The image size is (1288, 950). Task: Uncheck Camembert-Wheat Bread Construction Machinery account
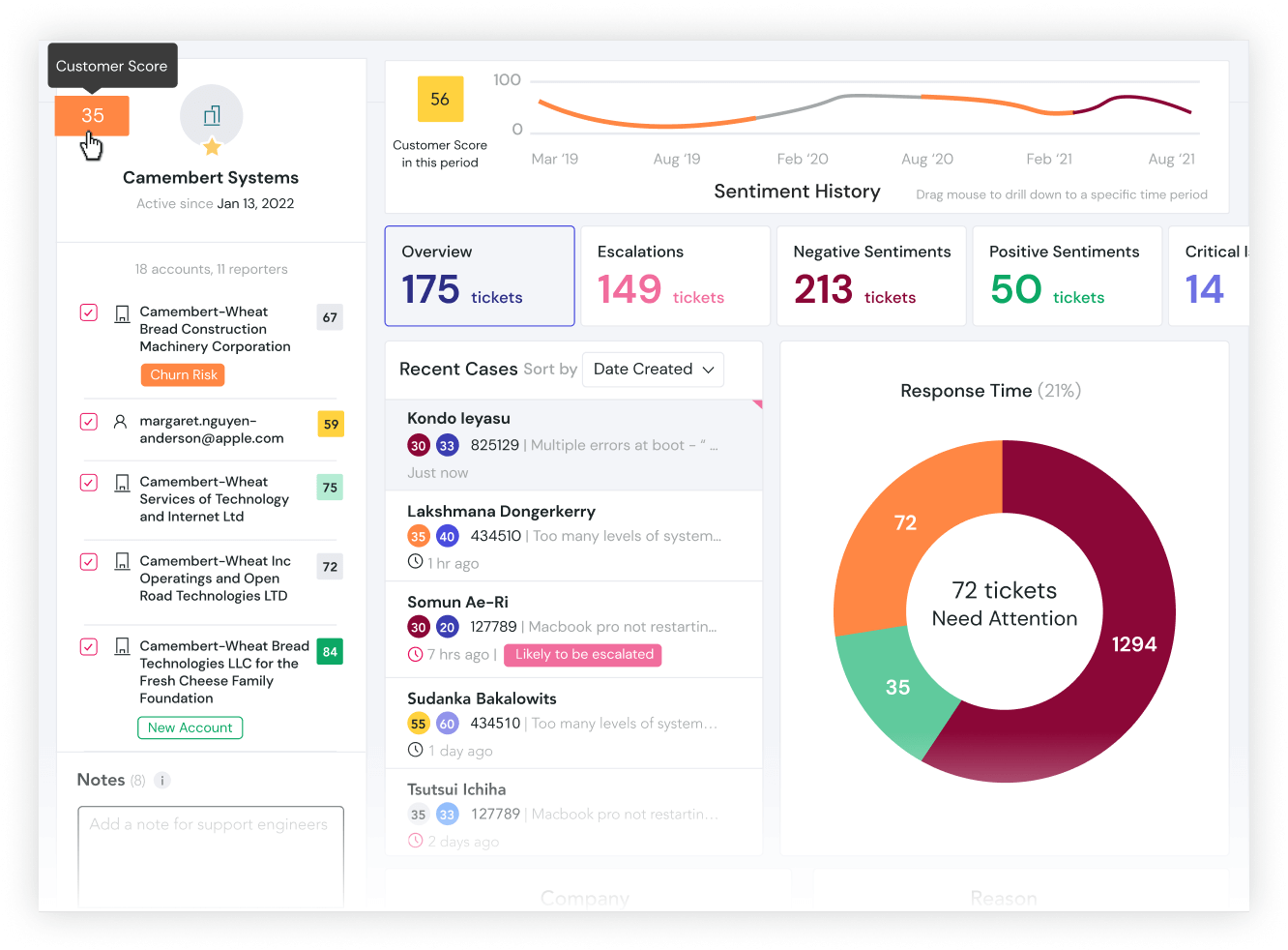(x=89, y=312)
